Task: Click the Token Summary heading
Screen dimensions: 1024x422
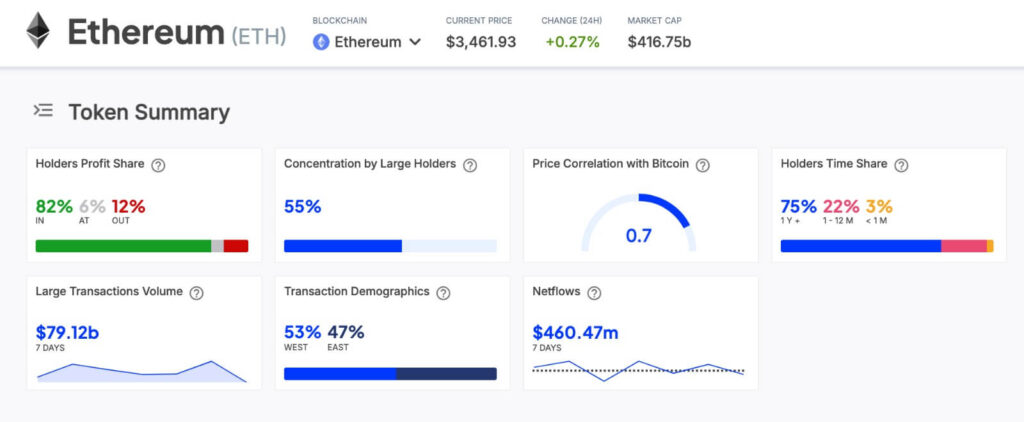Action: pos(149,112)
